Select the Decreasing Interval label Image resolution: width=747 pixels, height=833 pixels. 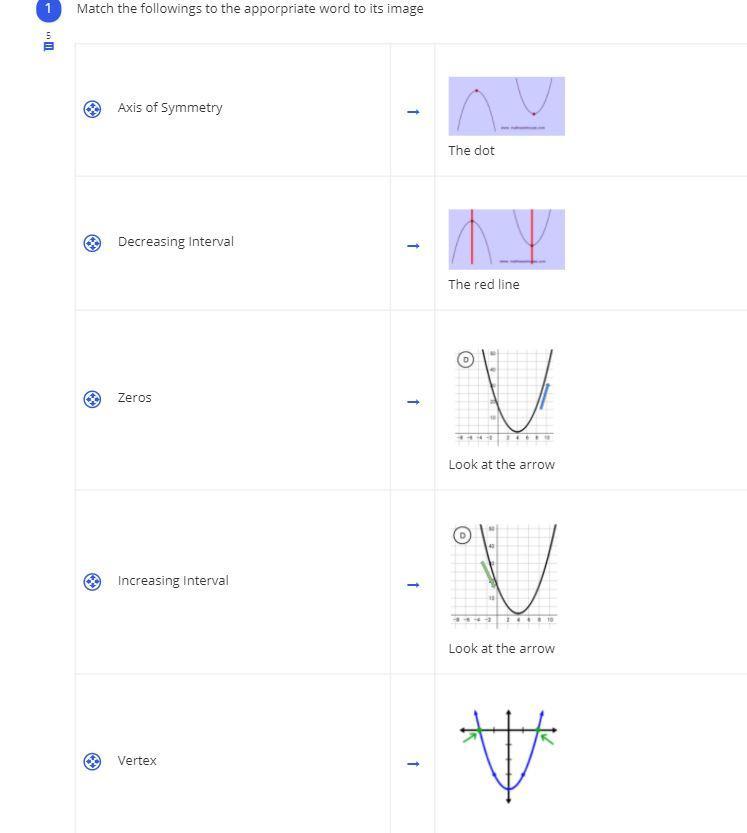(176, 242)
